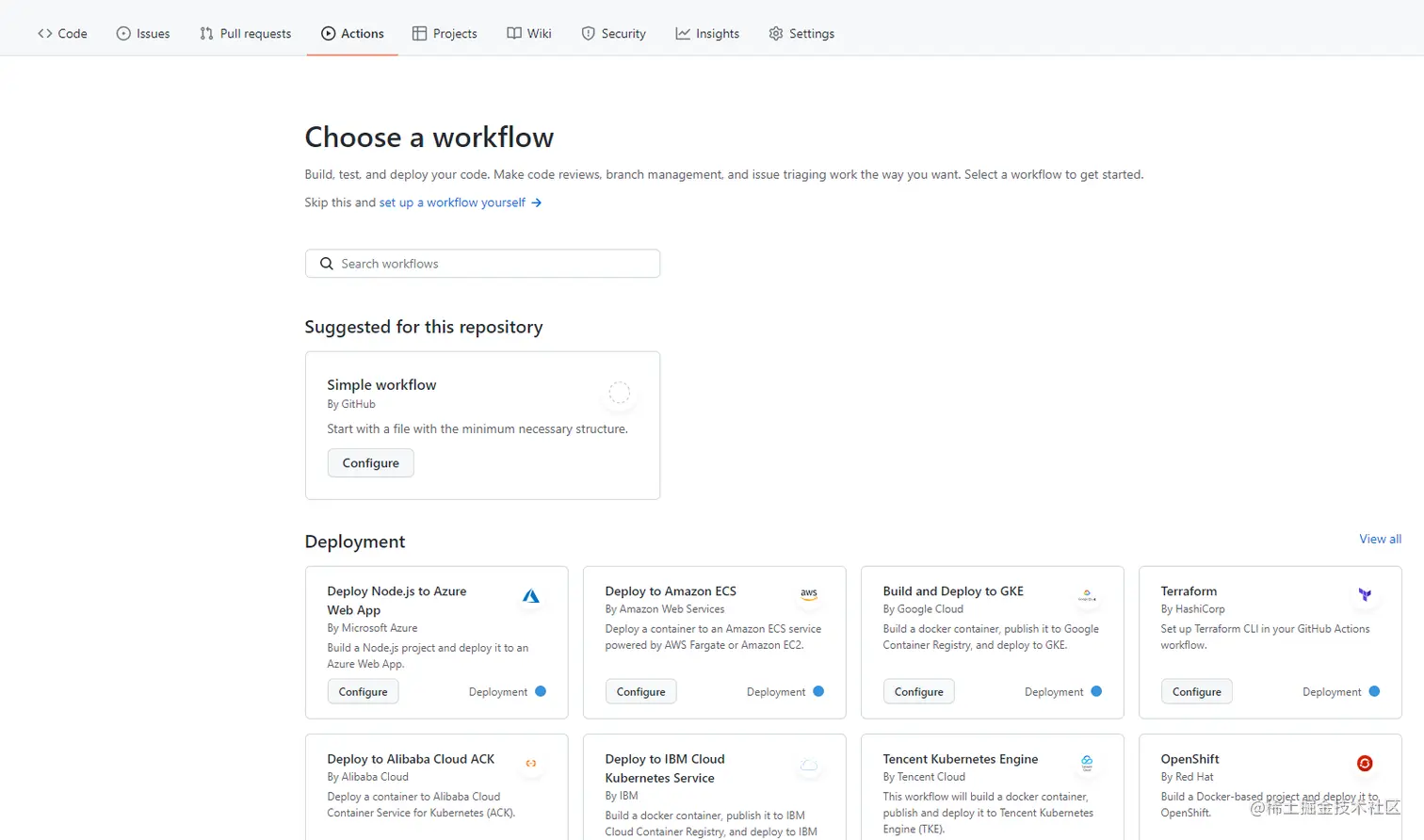Click the AWS logo icon
Screen dimensions: 1424x840
(x=809, y=594)
